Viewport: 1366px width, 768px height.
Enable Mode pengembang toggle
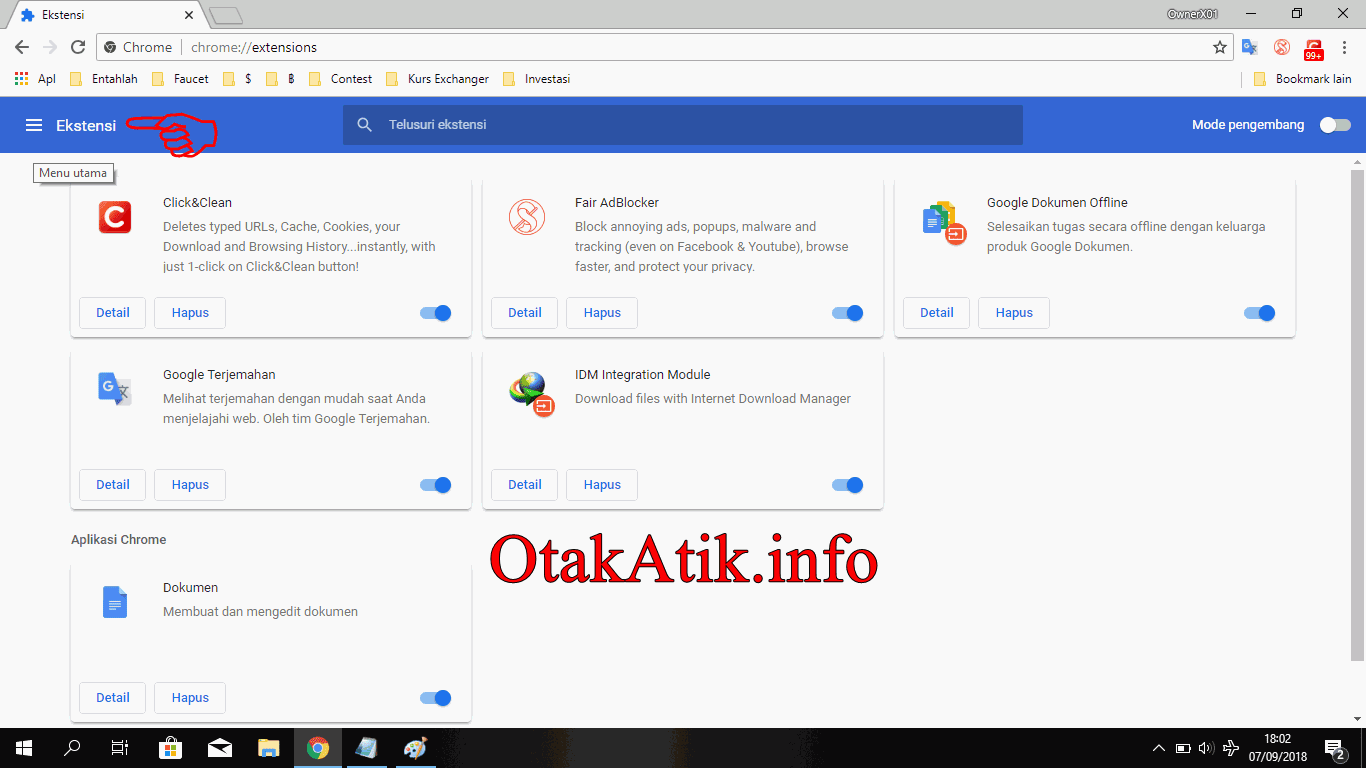(x=1335, y=125)
